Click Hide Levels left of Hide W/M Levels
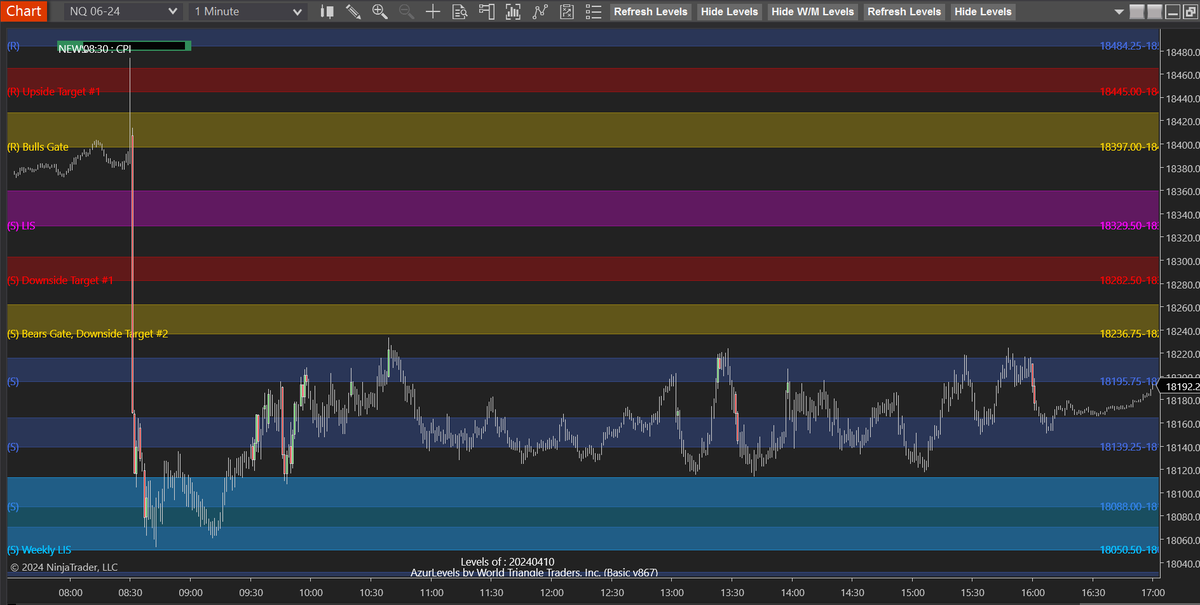1200x605 pixels. tap(729, 12)
